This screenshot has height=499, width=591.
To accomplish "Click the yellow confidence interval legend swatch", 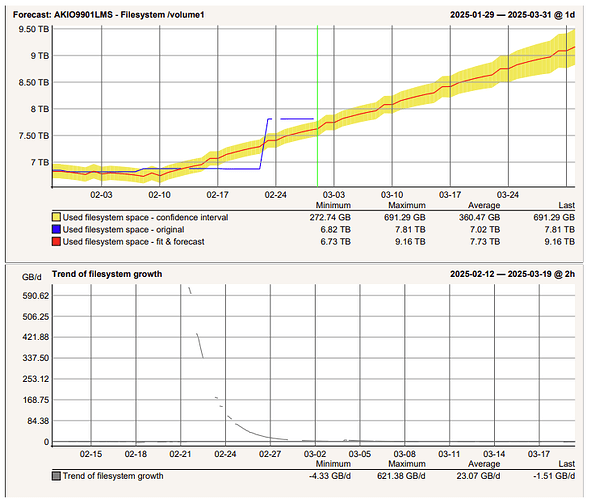I will pos(56,217).
